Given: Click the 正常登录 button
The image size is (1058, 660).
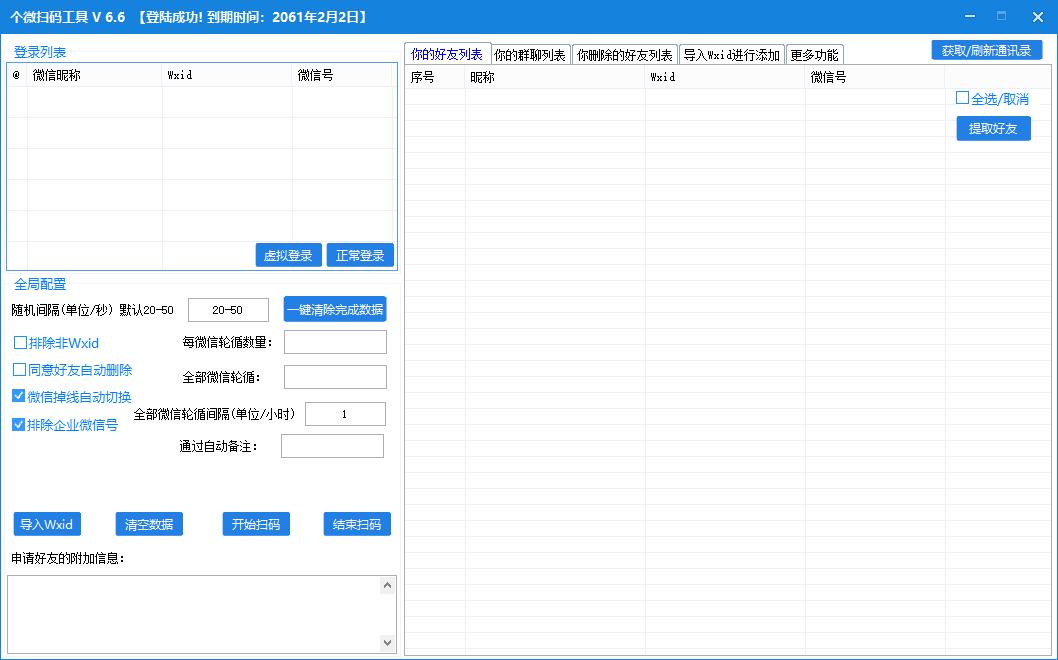Looking at the screenshot, I should [360, 255].
